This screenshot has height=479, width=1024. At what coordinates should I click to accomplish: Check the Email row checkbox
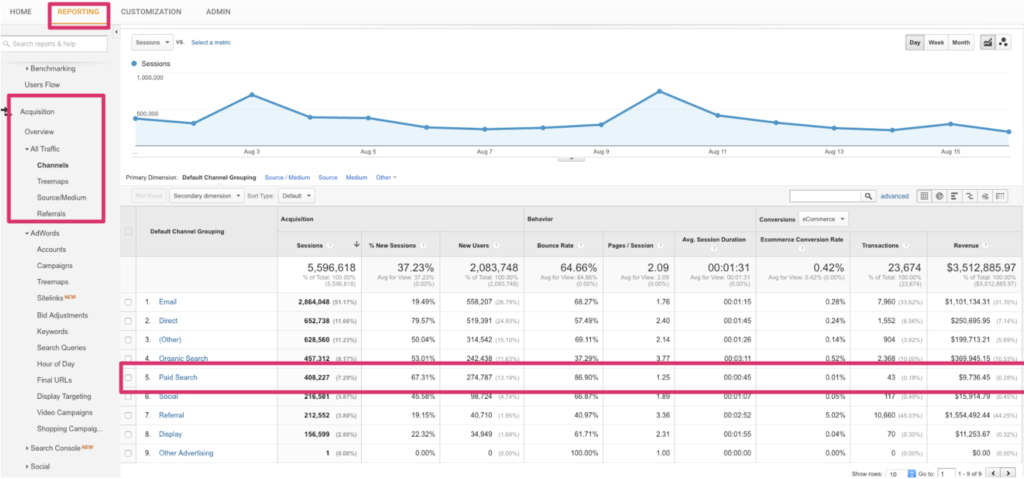click(x=127, y=301)
